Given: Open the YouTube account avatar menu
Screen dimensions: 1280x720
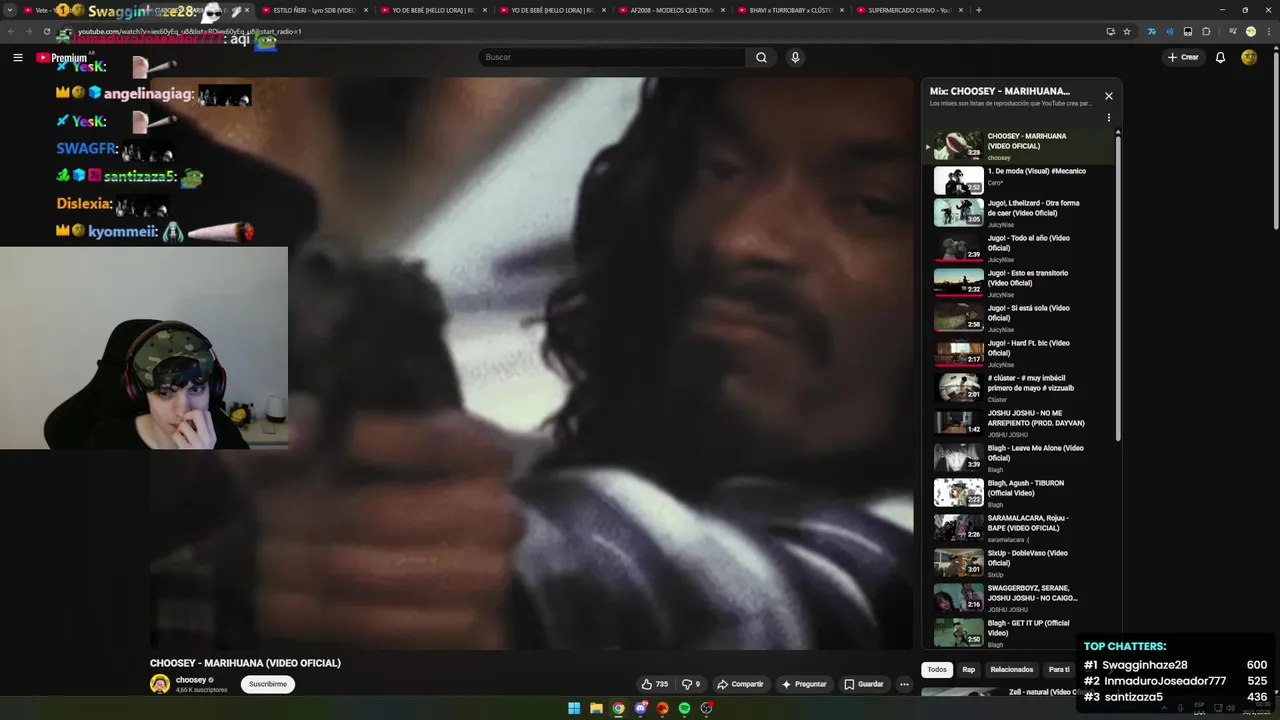Looking at the screenshot, I should (1249, 57).
